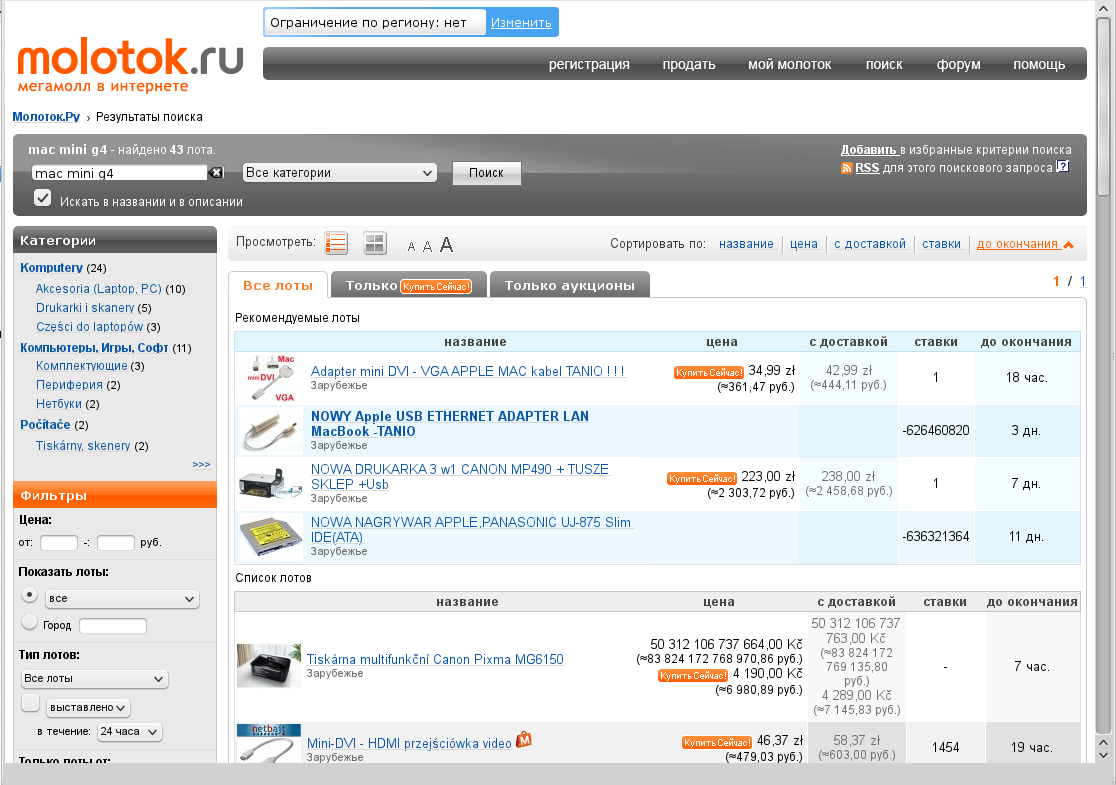This screenshot has height=785, width=1116.
Task: Select the medium font size A
Action: click(427, 246)
